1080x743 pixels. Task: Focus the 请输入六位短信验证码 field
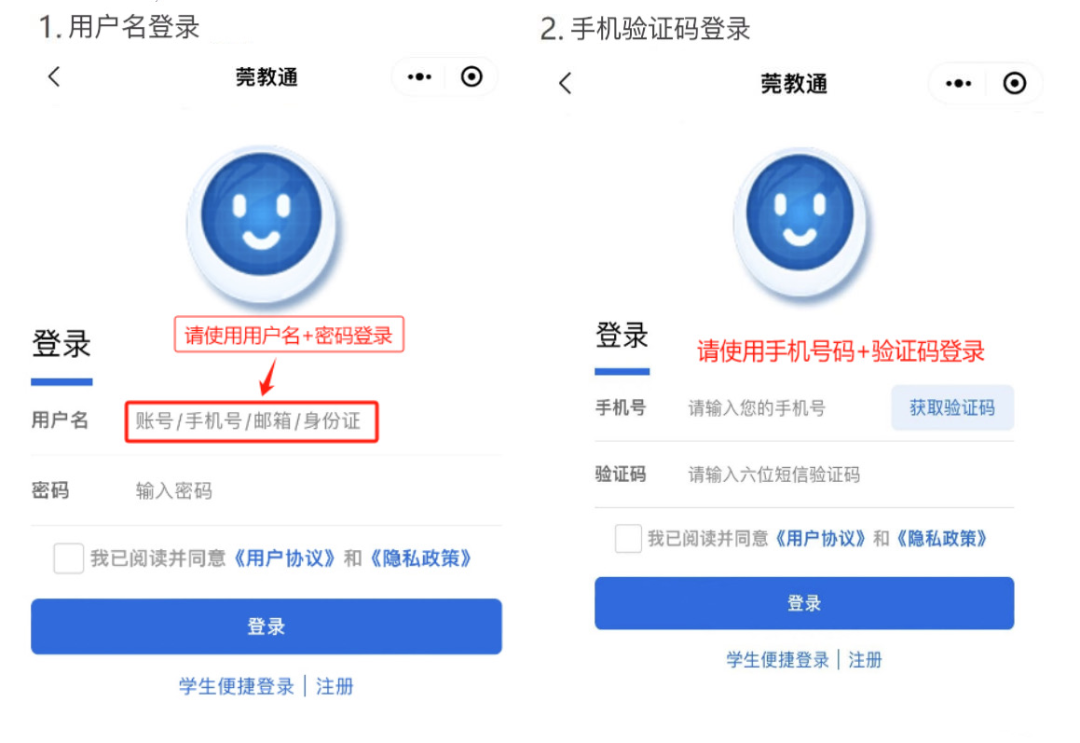tap(849, 474)
